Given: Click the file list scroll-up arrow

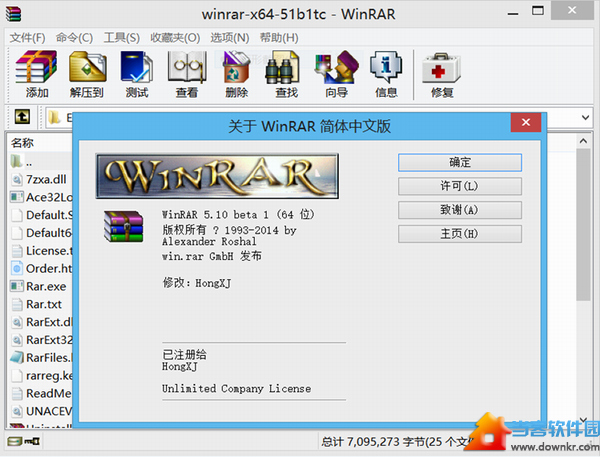Looking at the screenshot, I should (x=583, y=141).
